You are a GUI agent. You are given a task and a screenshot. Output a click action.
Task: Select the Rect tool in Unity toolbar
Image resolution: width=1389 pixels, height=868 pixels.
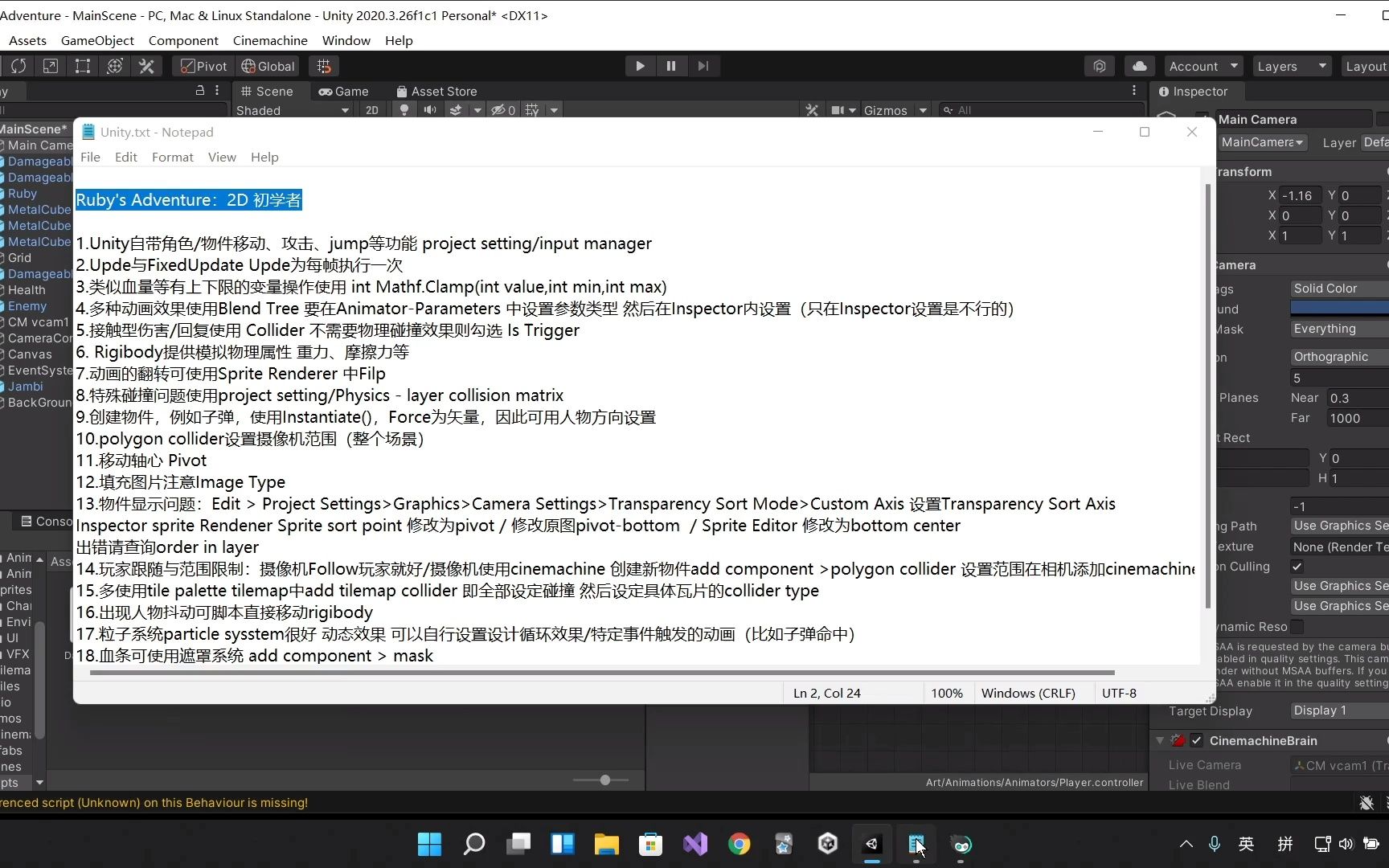(82, 66)
